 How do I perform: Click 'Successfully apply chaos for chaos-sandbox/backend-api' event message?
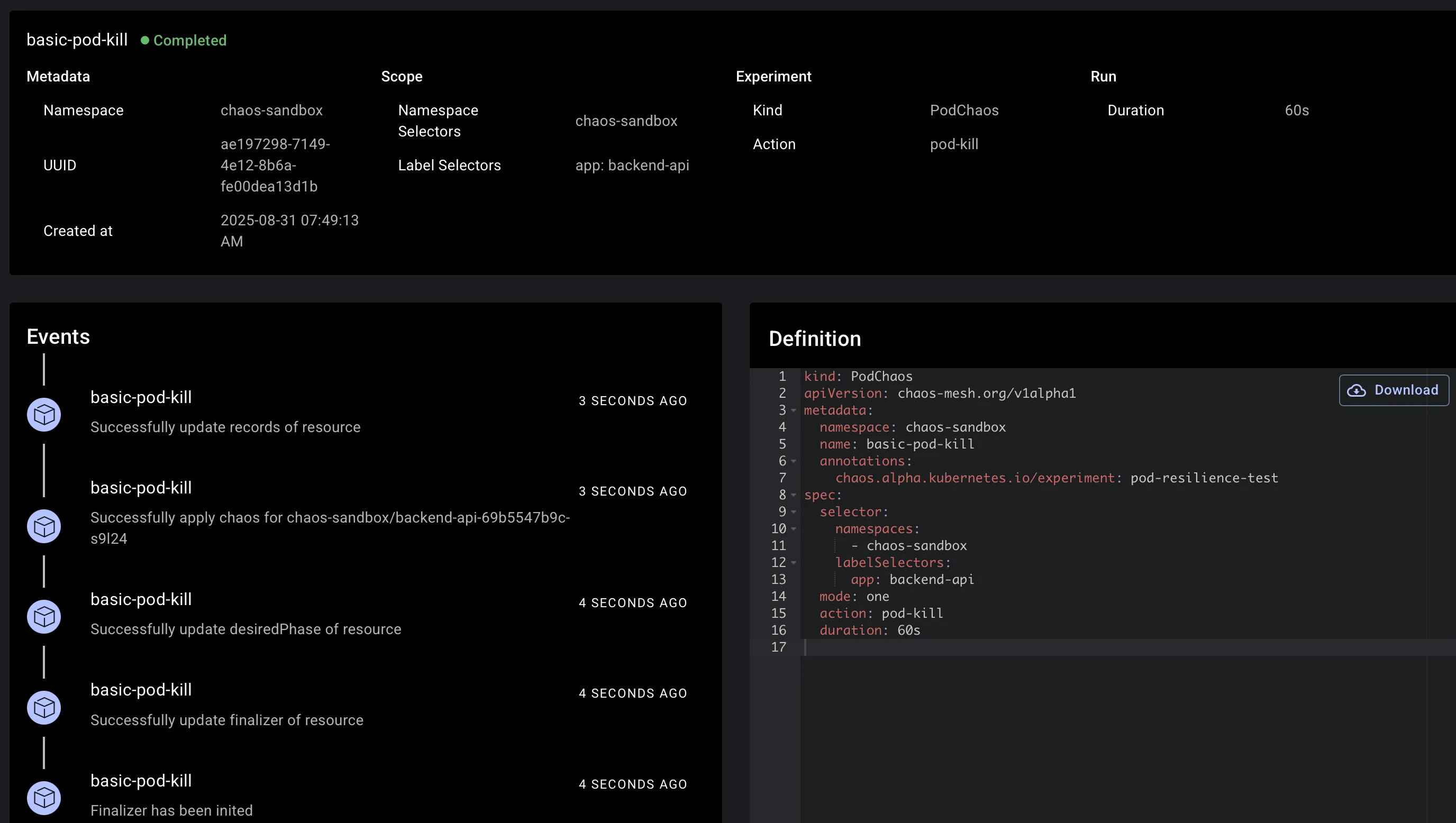point(330,528)
